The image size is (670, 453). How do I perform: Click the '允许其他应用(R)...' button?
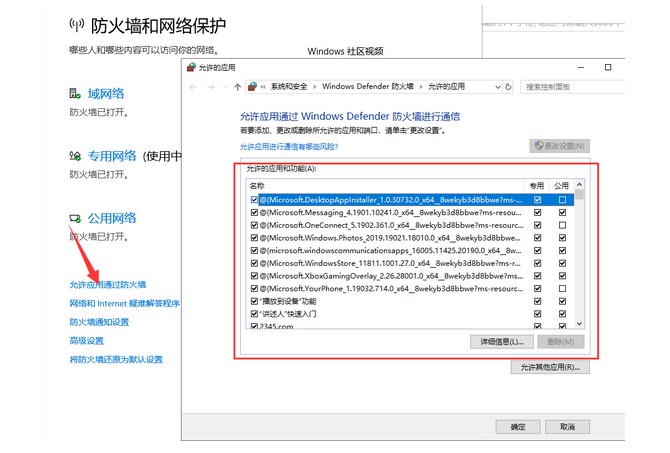pyautogui.click(x=550, y=367)
